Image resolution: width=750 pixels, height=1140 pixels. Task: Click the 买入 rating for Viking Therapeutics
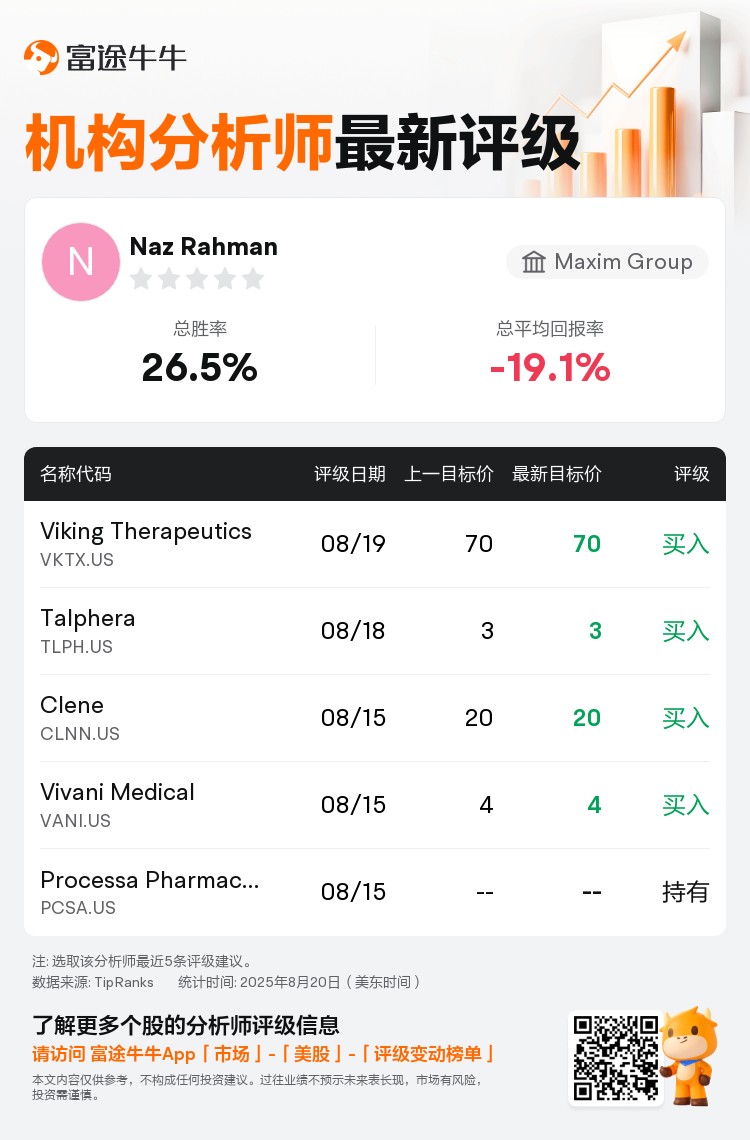point(685,544)
